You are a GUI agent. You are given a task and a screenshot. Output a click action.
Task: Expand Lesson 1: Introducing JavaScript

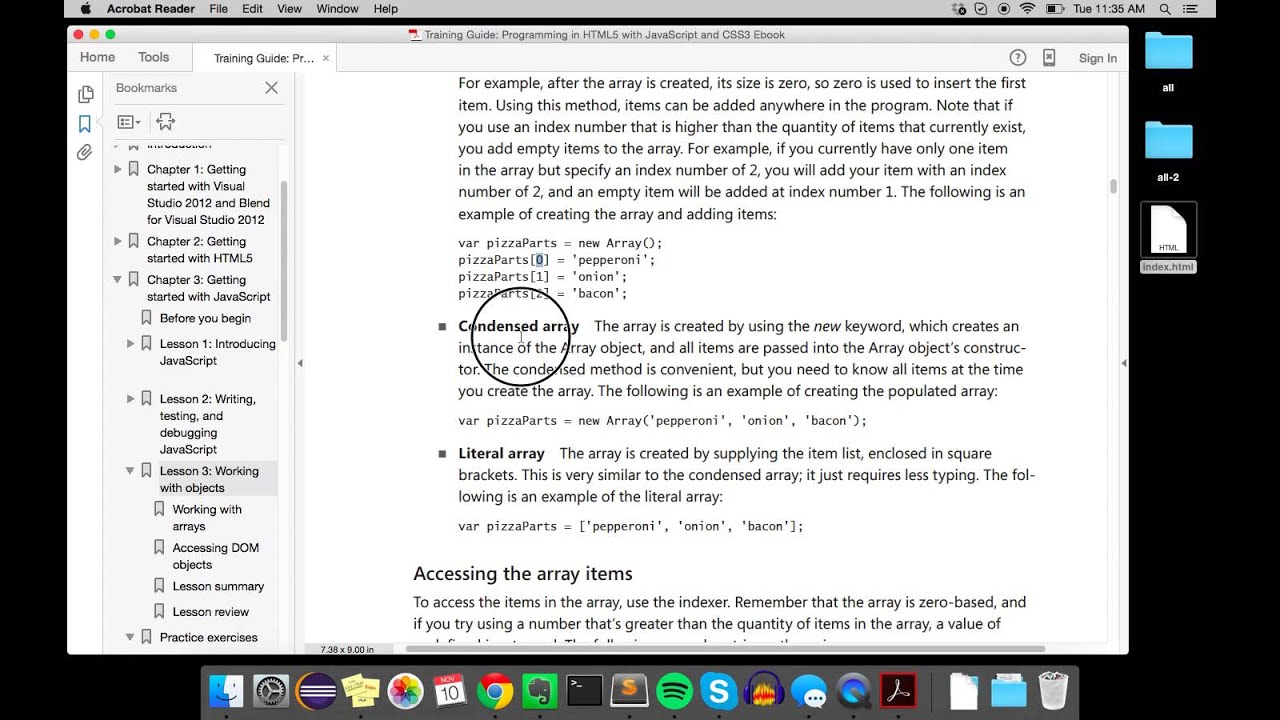131,343
